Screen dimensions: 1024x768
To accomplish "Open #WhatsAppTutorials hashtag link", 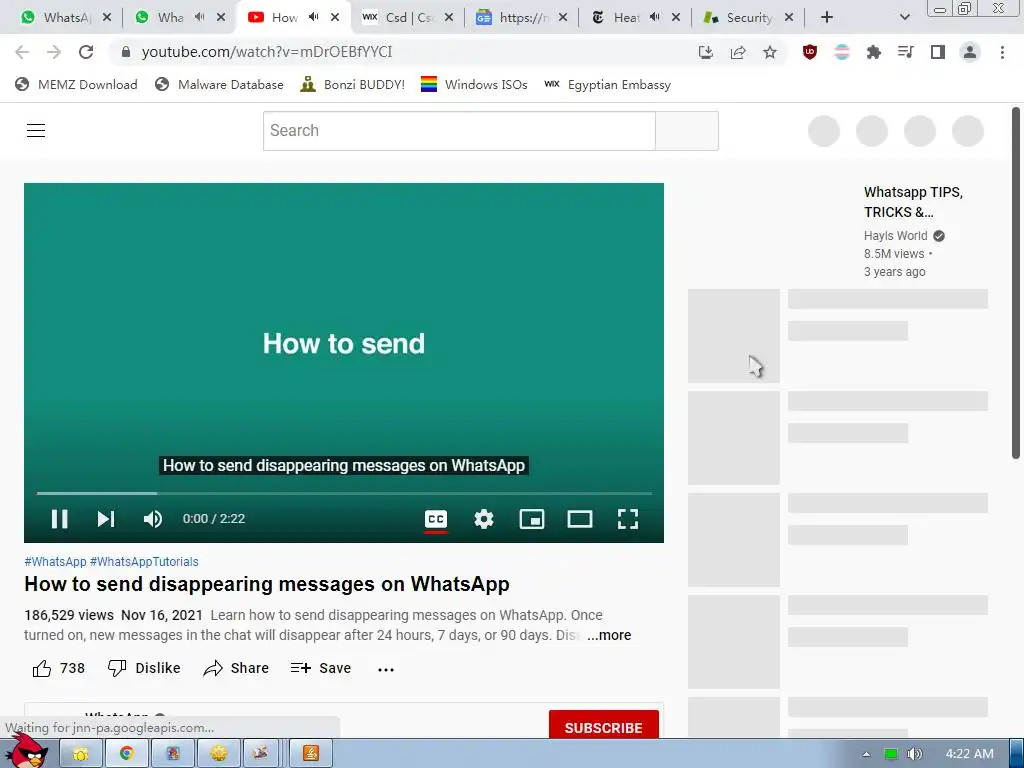I will coord(144,562).
